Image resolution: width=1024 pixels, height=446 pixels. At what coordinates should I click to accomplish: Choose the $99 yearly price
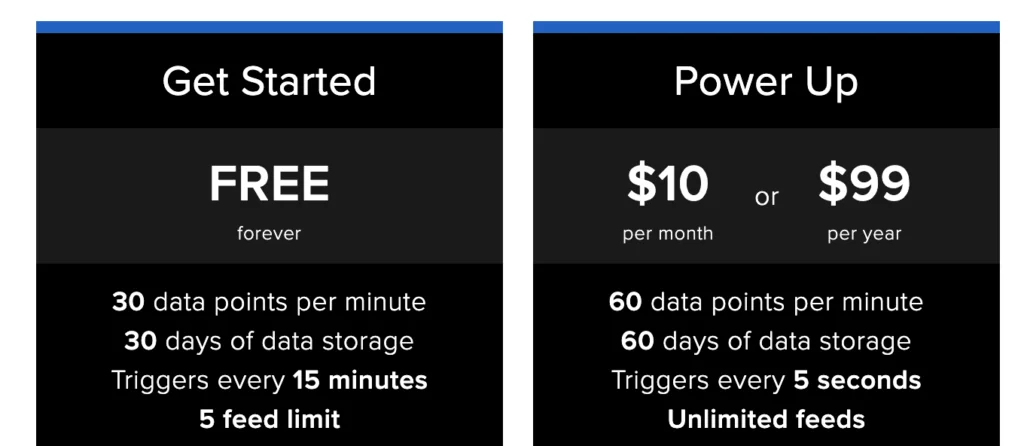tap(864, 184)
